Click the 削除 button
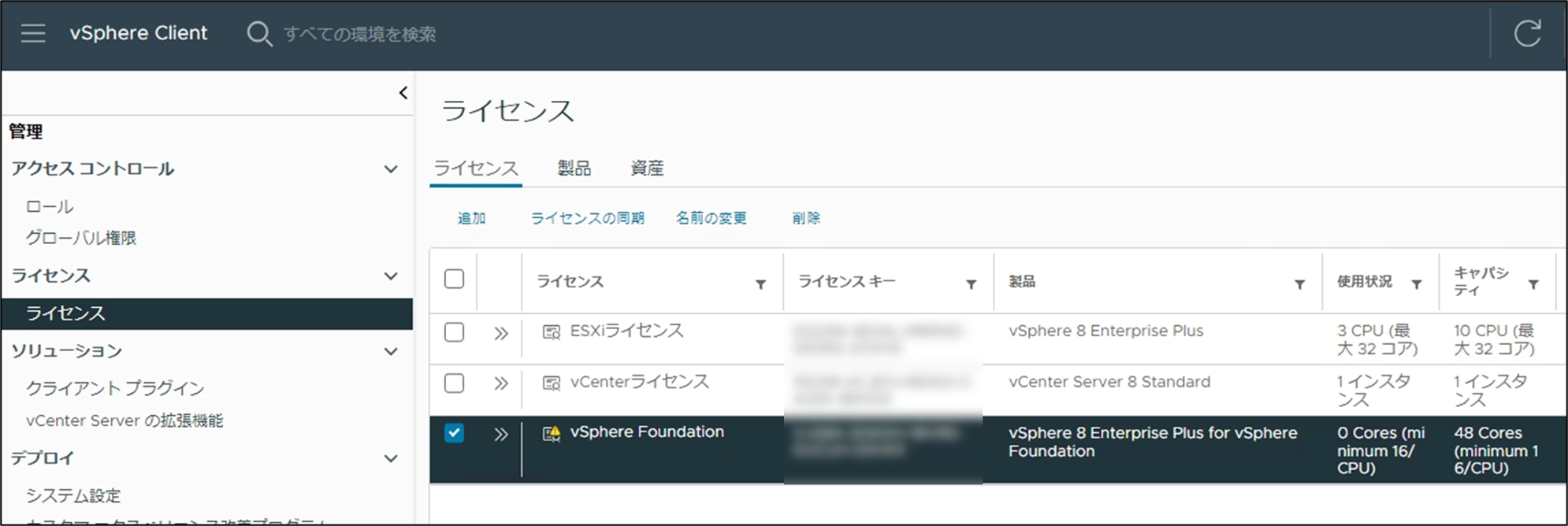 coord(806,218)
